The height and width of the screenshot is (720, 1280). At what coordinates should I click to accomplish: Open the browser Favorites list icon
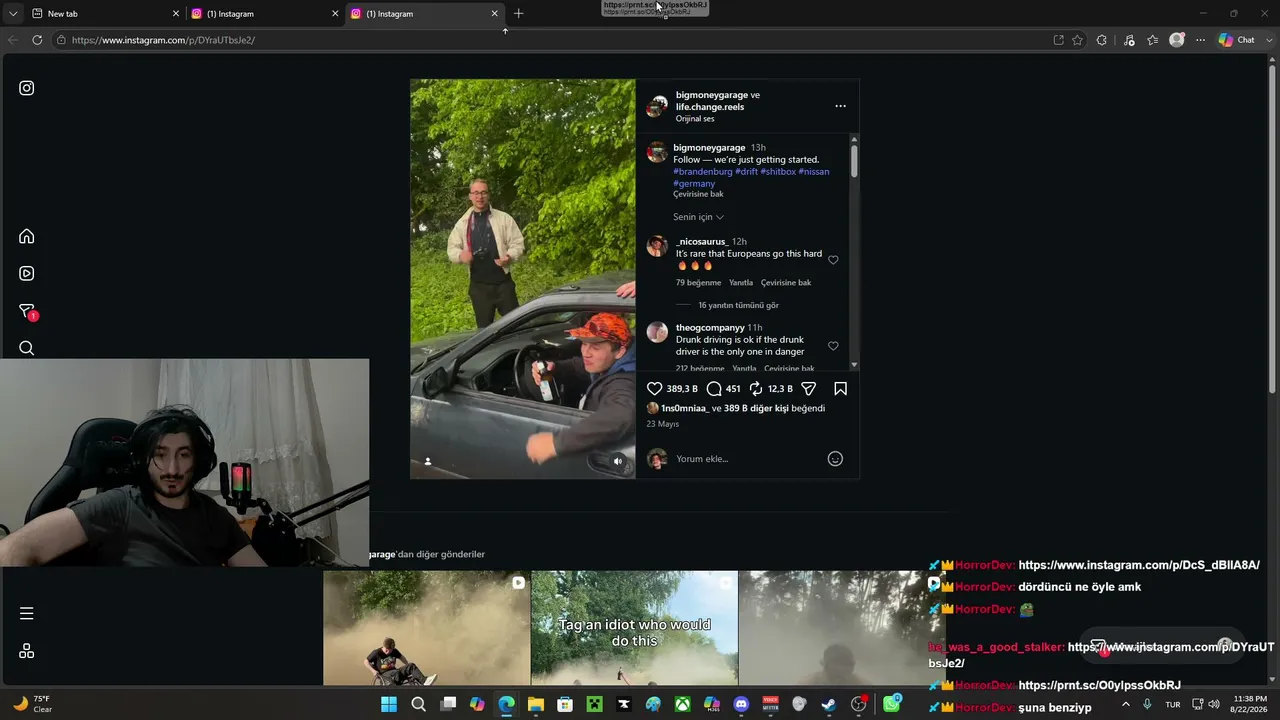coord(1153,40)
